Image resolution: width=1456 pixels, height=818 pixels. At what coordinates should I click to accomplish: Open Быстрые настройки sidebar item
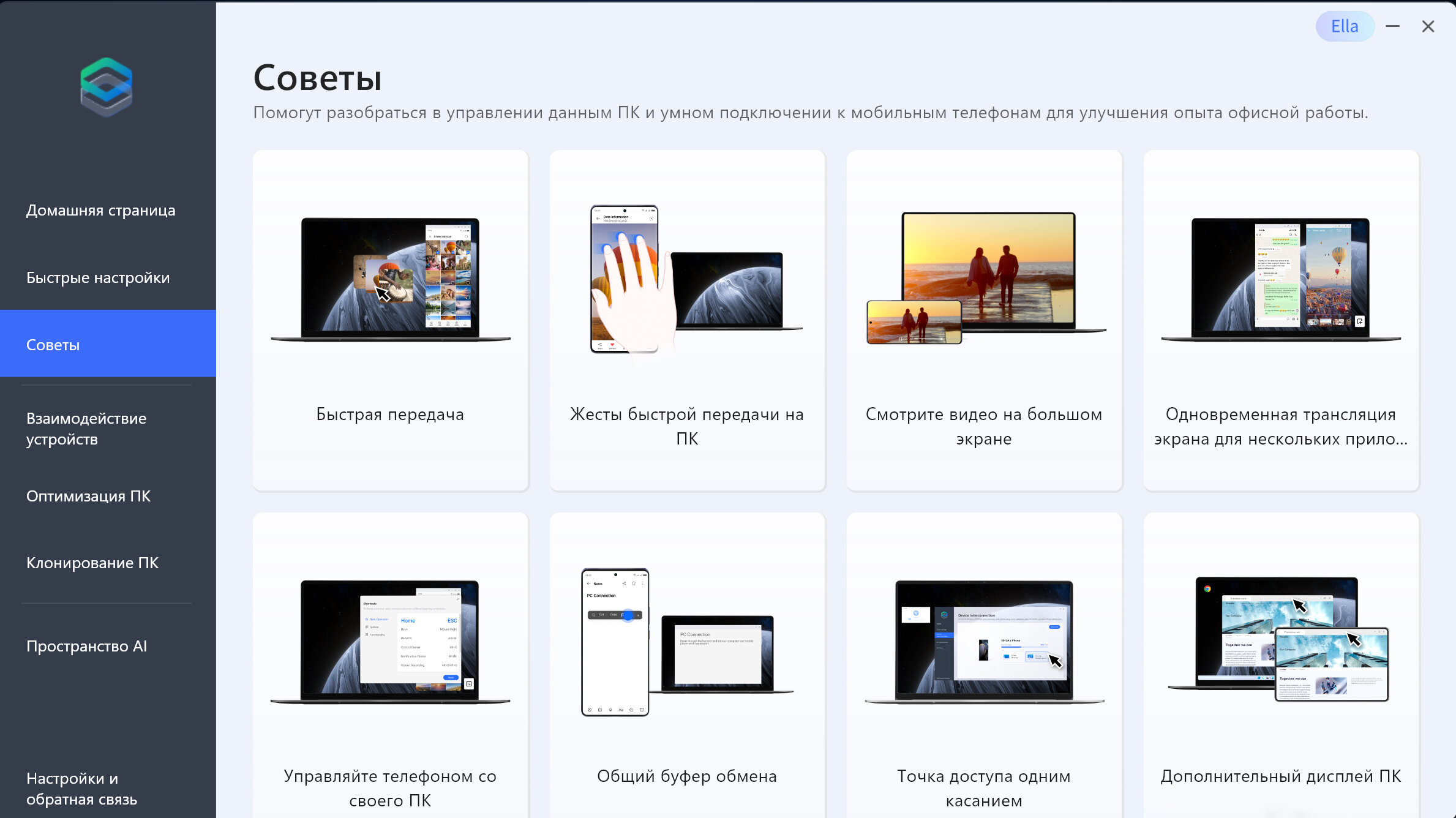click(98, 277)
